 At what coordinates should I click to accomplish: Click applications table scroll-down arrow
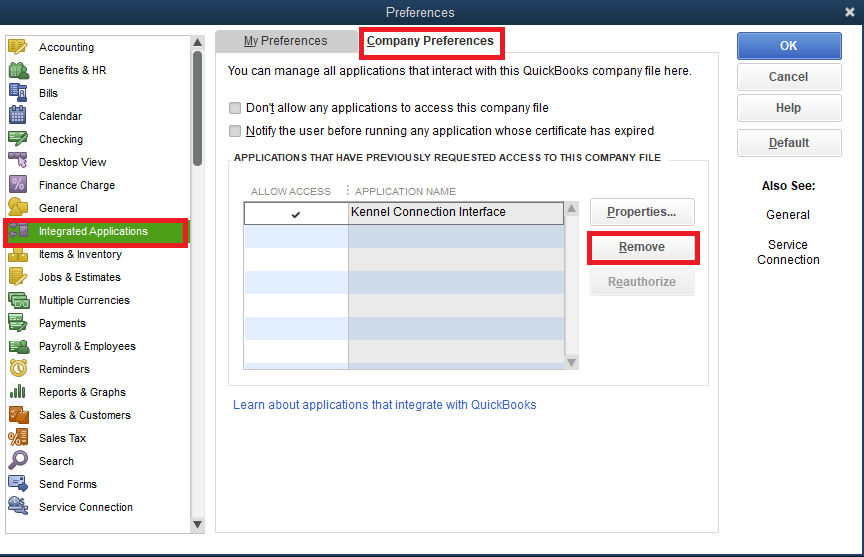[x=571, y=363]
